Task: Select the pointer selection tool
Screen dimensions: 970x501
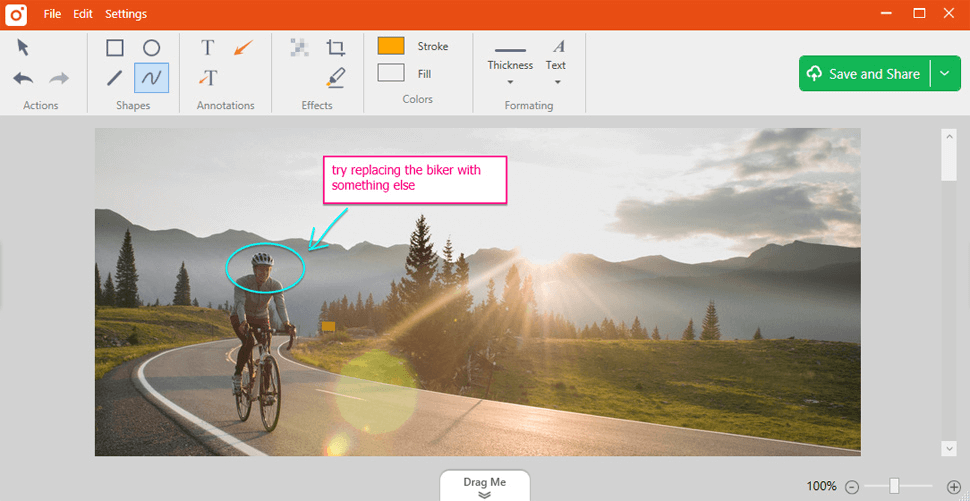Action: 23,47
